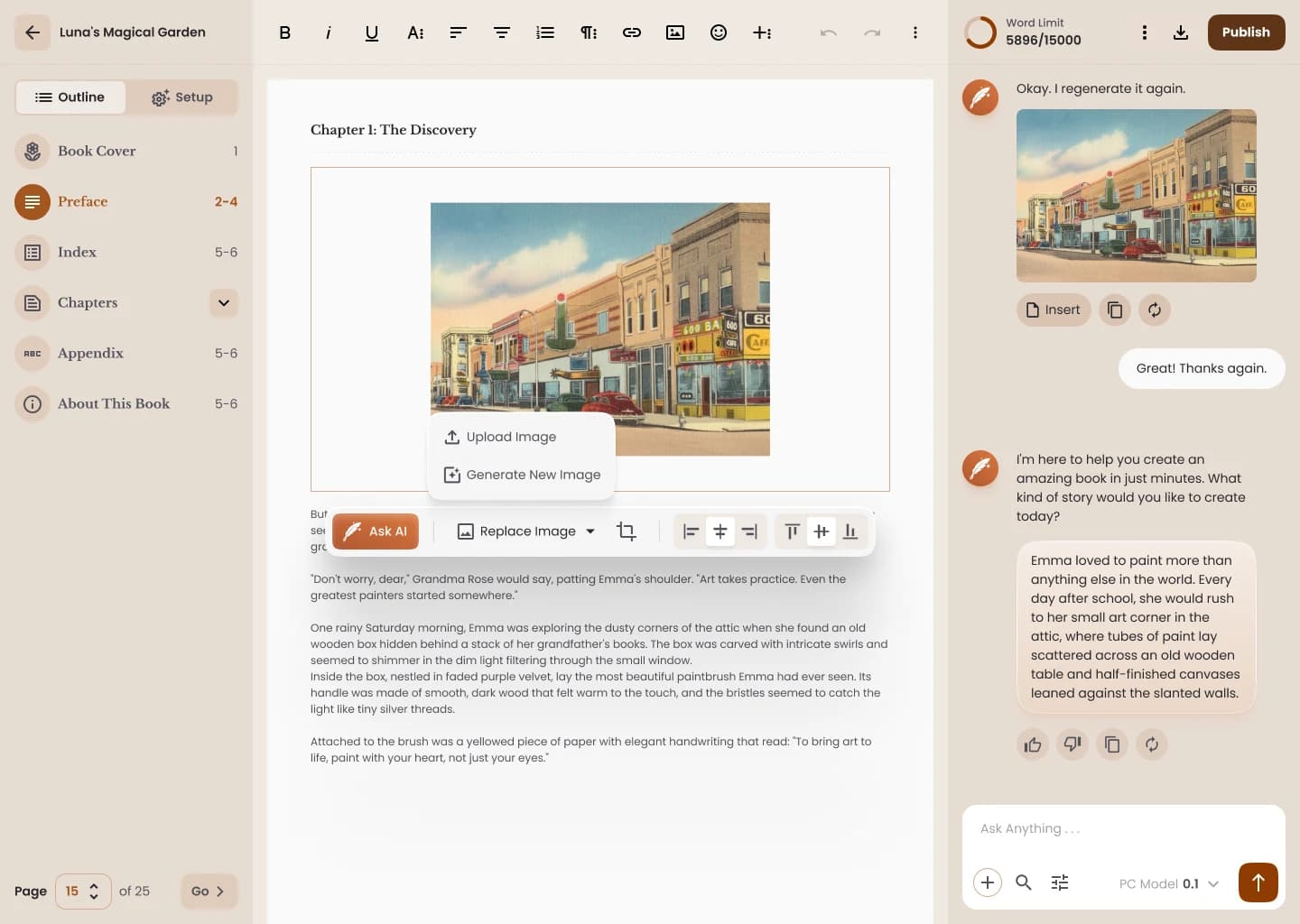
Task: Open the PC Model 0.1 dropdown
Action: 1169,883
